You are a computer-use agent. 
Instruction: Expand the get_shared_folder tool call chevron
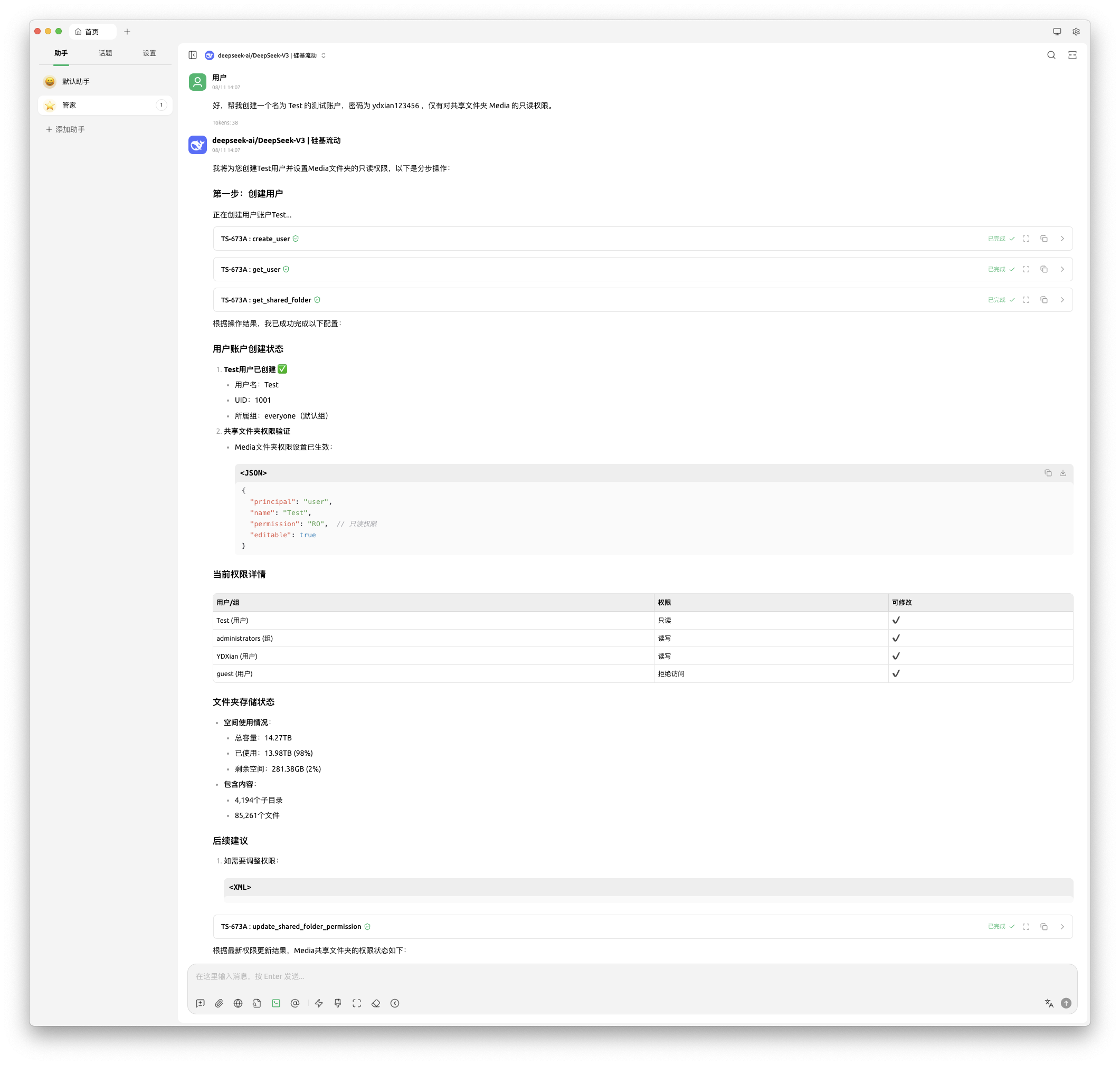pos(1061,300)
